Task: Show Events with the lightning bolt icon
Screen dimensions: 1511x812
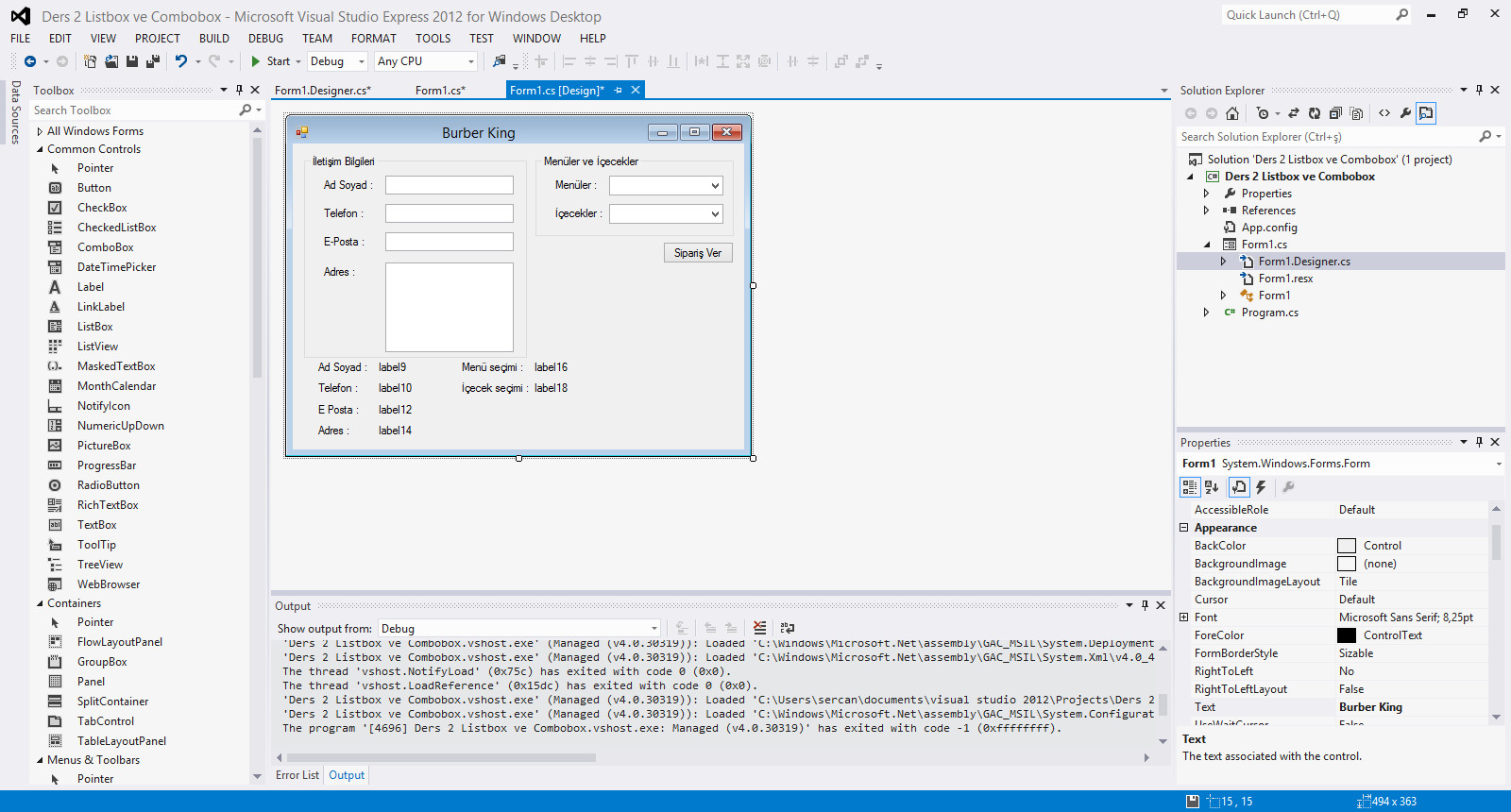Action: tap(1261, 487)
